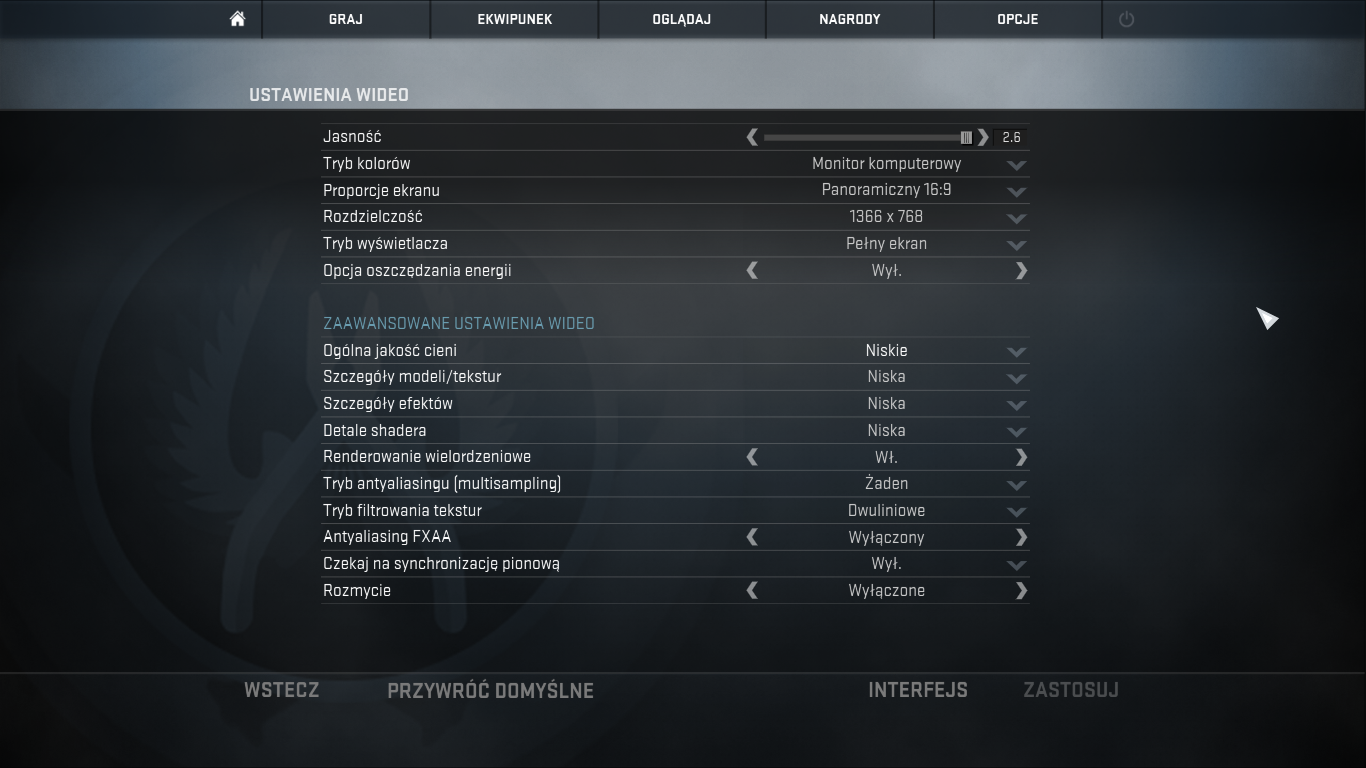
Task: Open the GRAJ menu
Action: [346, 19]
